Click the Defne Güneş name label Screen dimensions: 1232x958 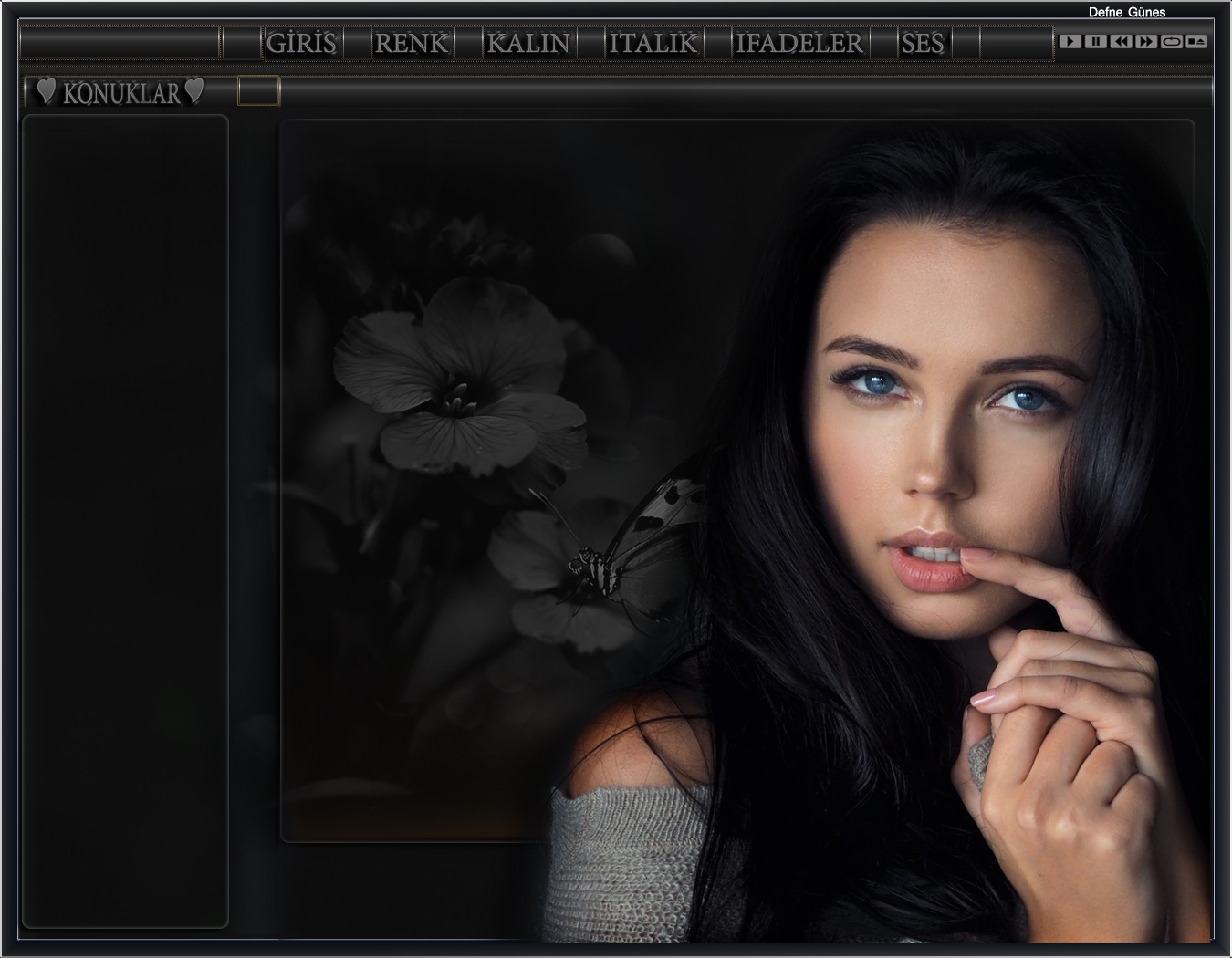[1126, 12]
